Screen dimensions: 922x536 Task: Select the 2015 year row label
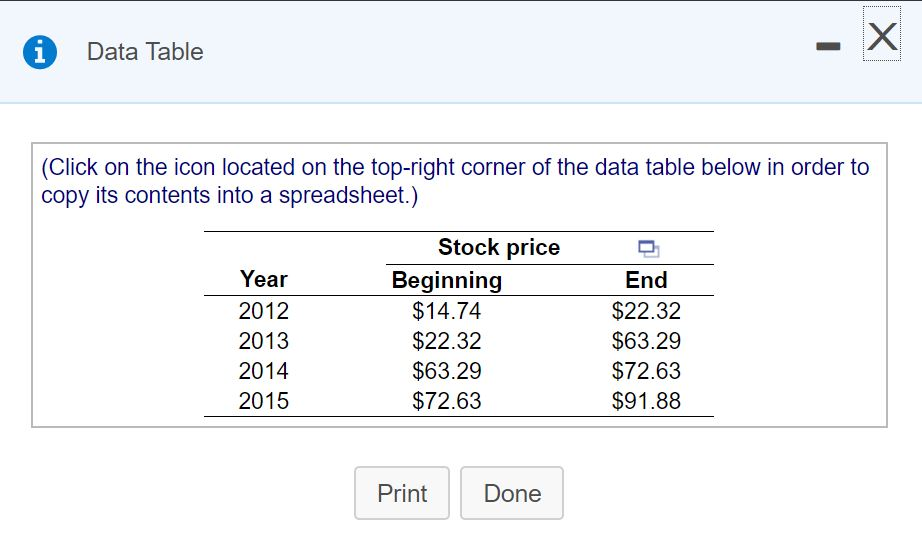264,401
